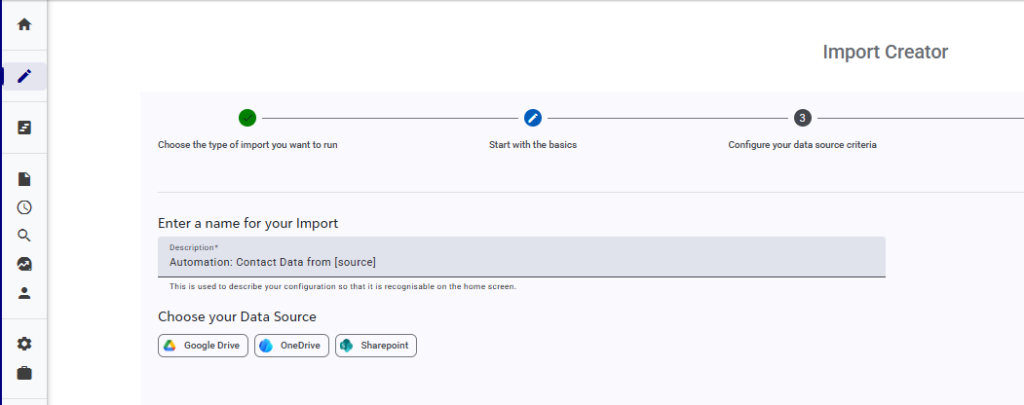The height and width of the screenshot is (405, 1024).
Task: Select OneDrive as the data source
Action: (x=291, y=345)
